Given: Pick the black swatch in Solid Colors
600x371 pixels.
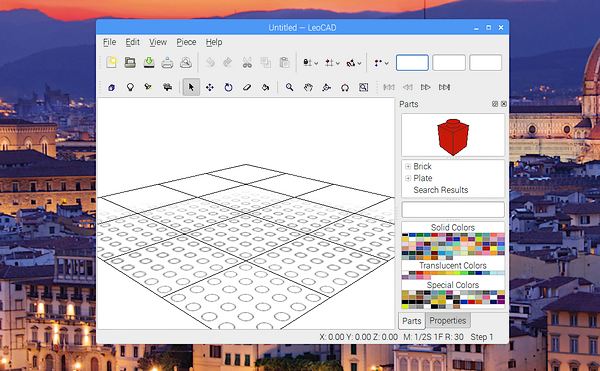Looking at the screenshot, I should 405,235.
